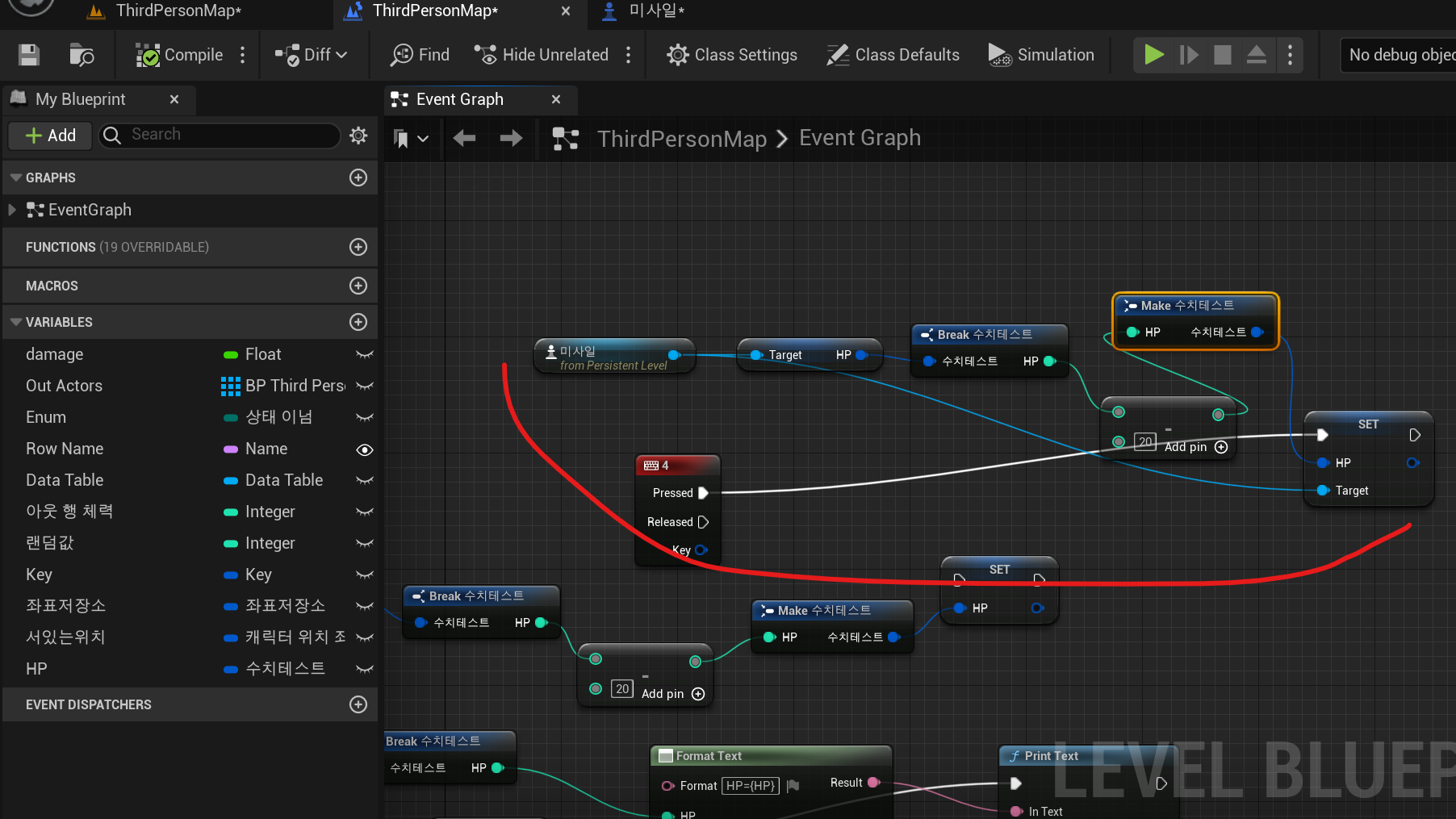Toggle visibility eye for HP variable
This screenshot has width=1456, height=819.
point(365,669)
